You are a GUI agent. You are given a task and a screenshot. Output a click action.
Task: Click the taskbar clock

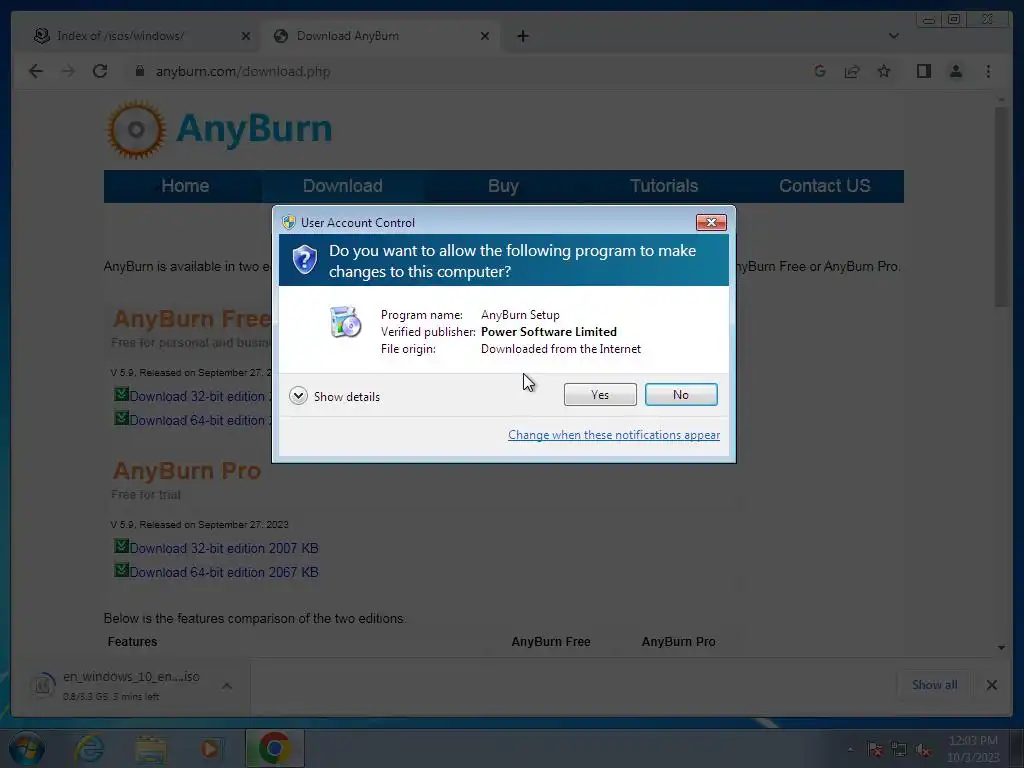pos(973,749)
